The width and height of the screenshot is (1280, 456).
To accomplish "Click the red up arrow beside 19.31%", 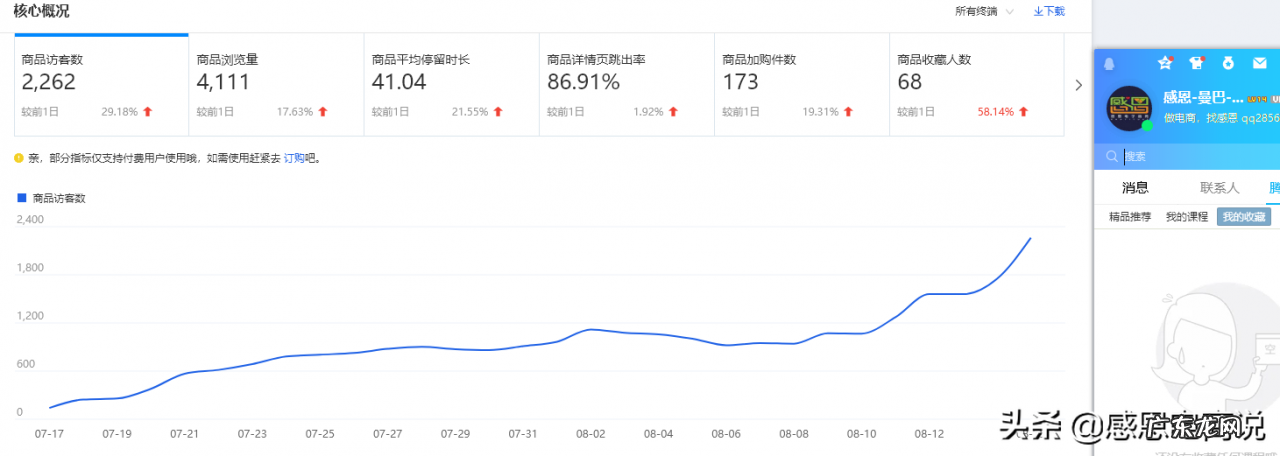I will 848,112.
